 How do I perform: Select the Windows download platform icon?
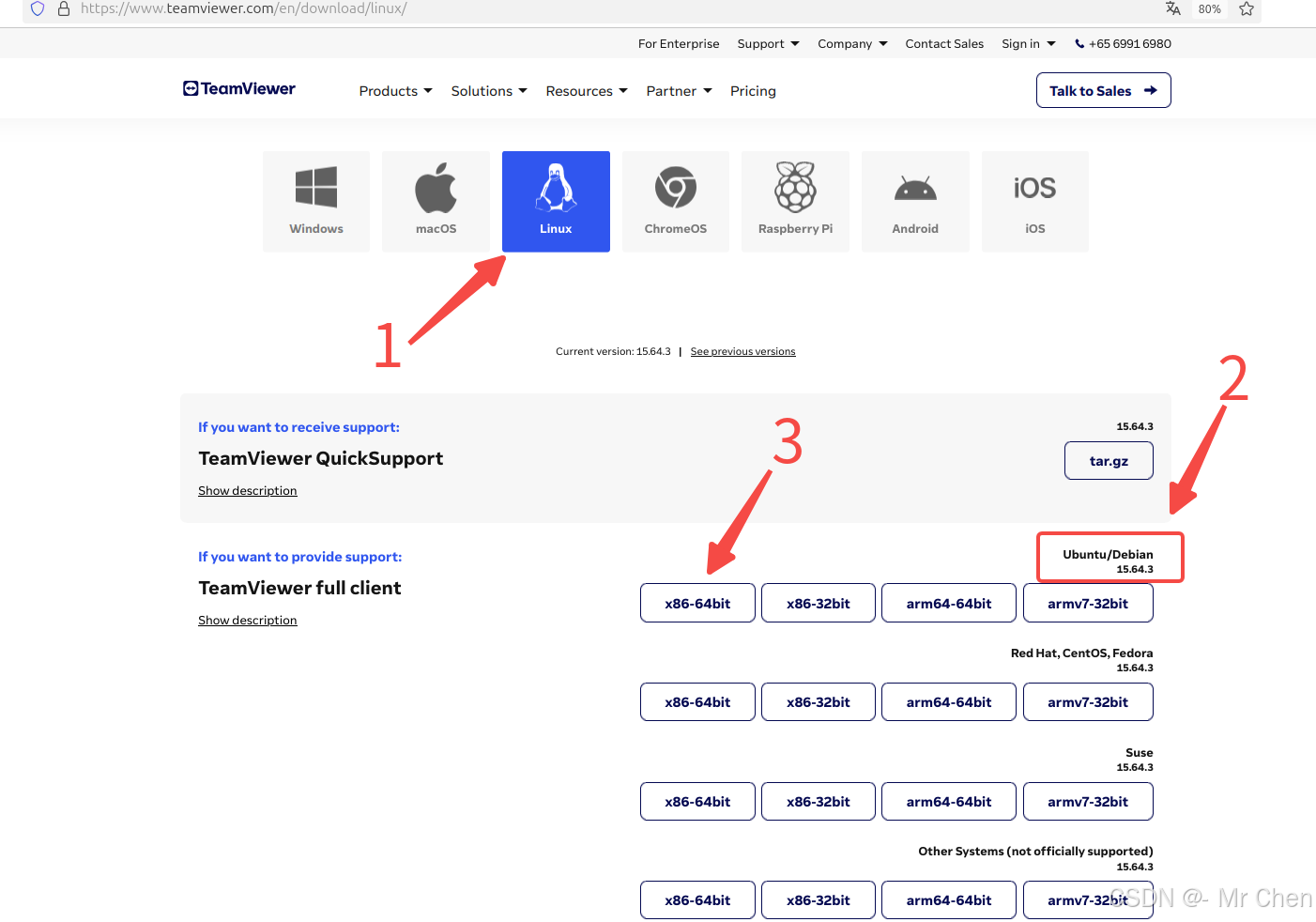coord(315,201)
